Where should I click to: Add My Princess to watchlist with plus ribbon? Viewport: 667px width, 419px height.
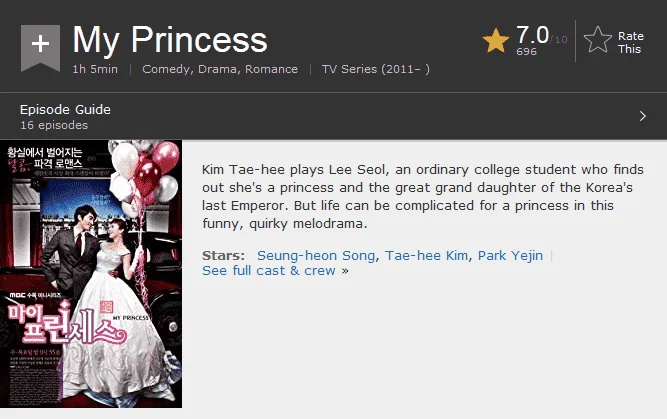(40, 47)
